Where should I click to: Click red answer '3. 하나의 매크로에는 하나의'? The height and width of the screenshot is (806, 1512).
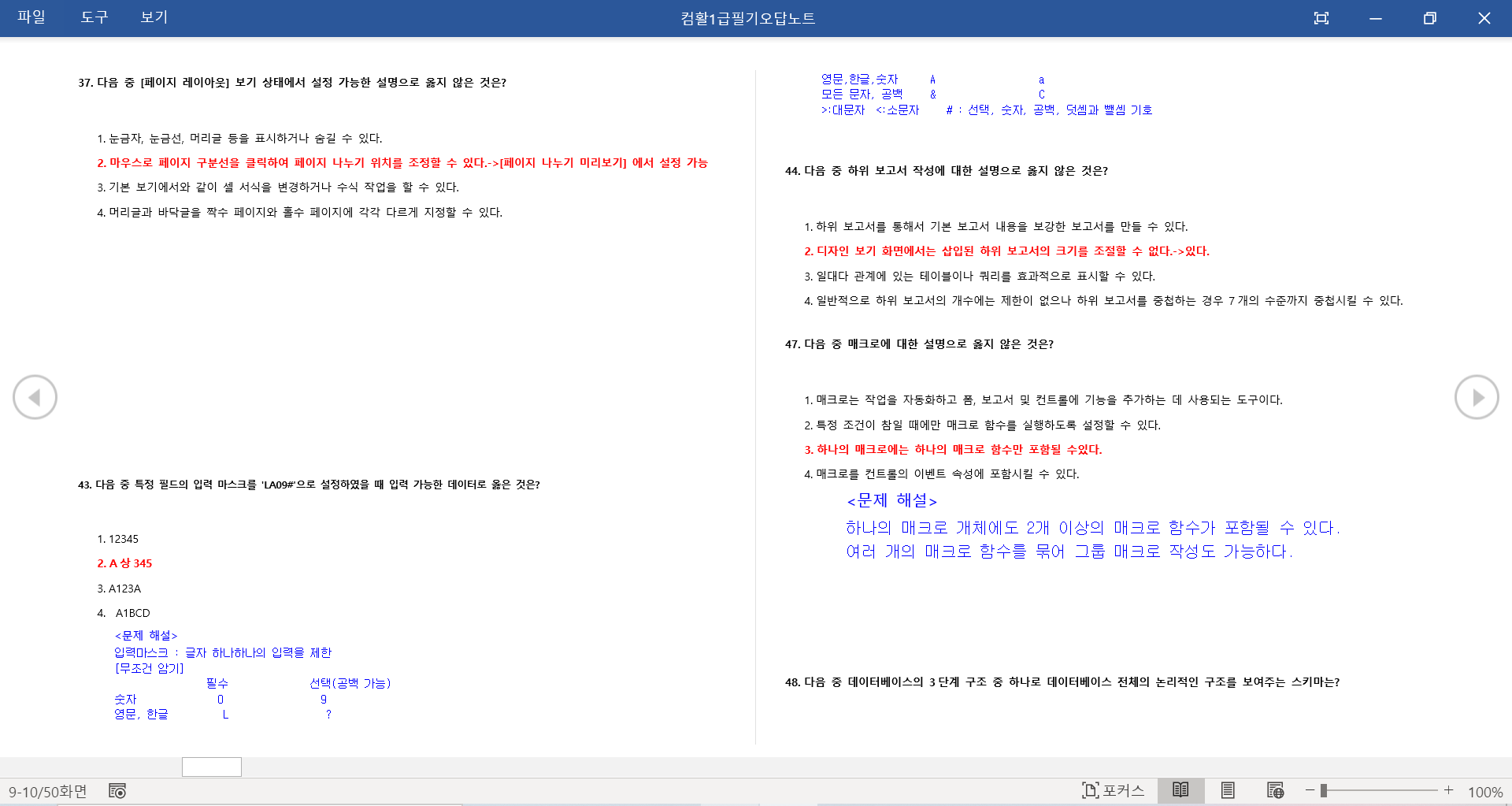click(953, 449)
